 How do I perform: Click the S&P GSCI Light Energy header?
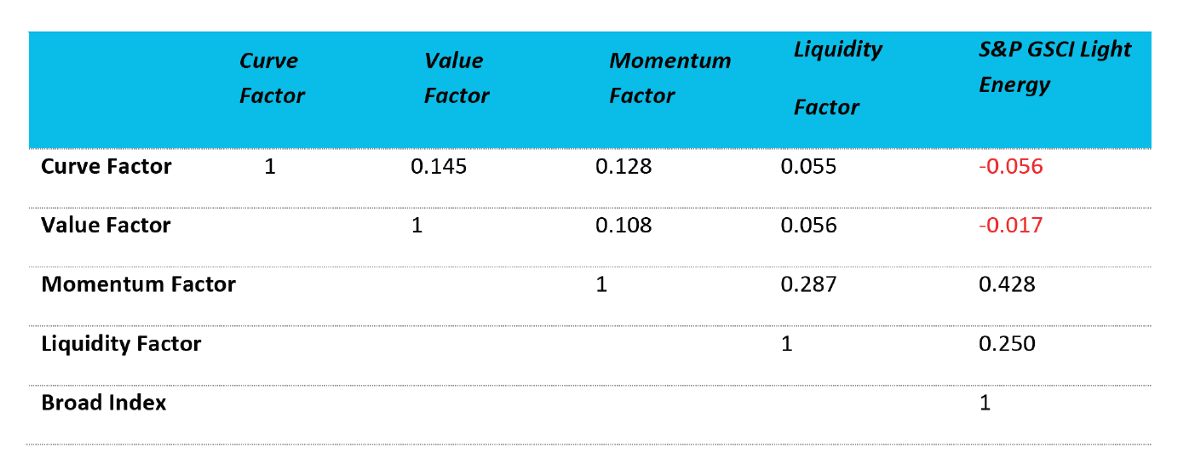click(1054, 67)
